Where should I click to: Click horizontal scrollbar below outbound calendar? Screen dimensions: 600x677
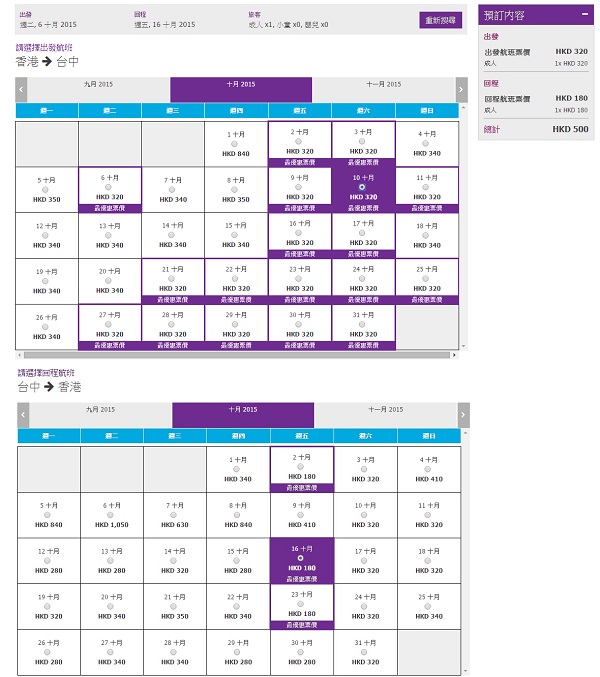[x=240, y=354]
